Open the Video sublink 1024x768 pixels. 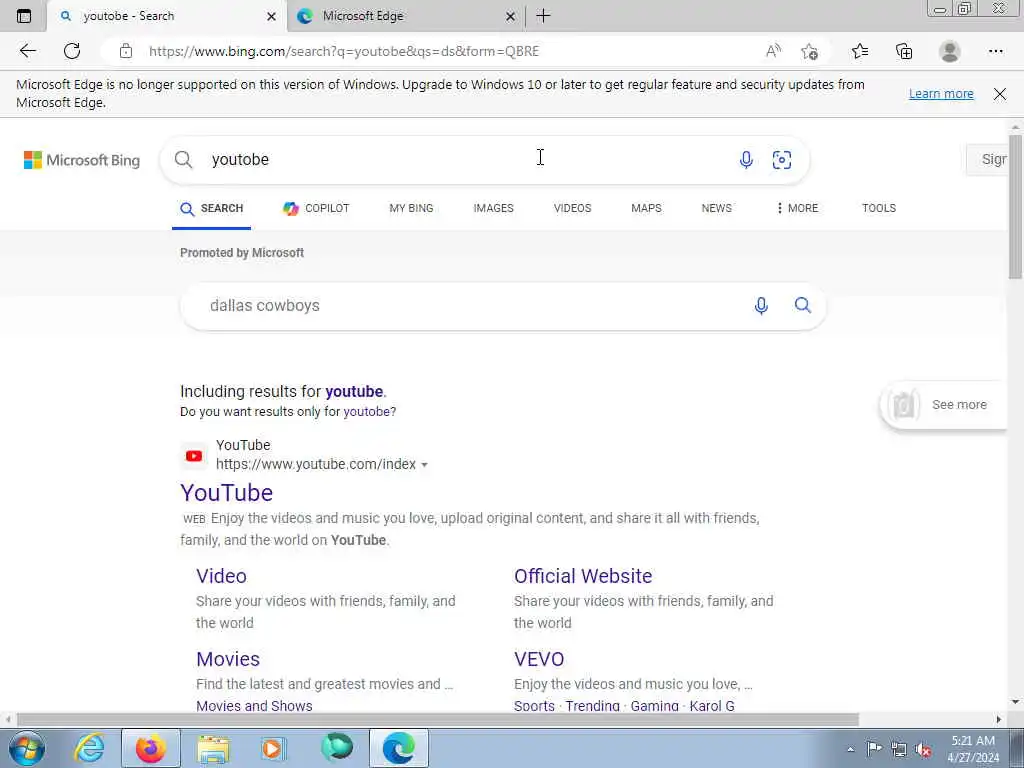point(221,576)
